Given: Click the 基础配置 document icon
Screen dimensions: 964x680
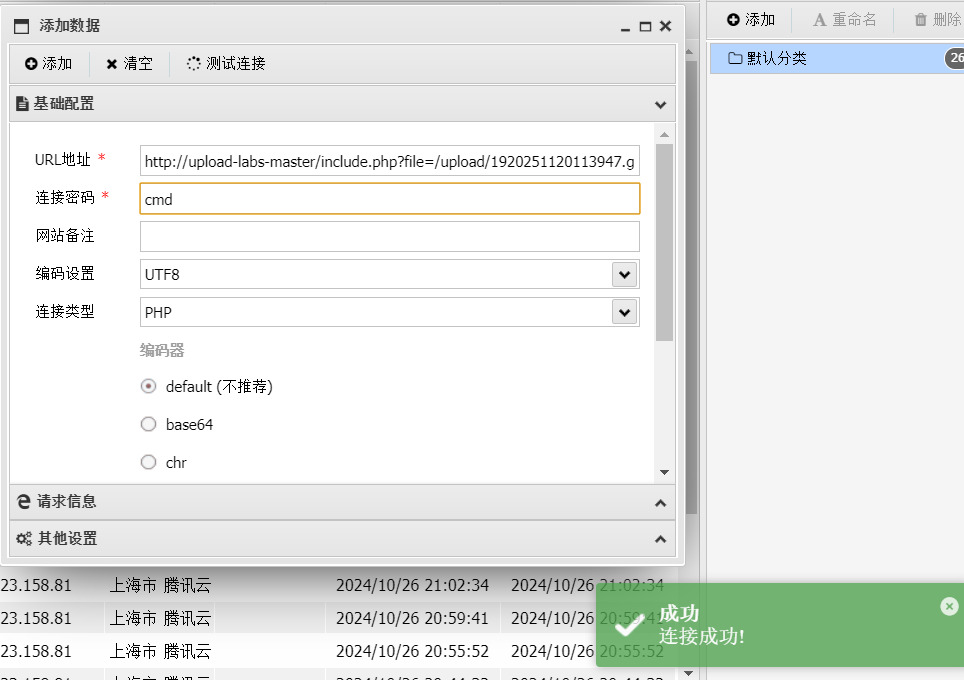Looking at the screenshot, I should point(22,104).
